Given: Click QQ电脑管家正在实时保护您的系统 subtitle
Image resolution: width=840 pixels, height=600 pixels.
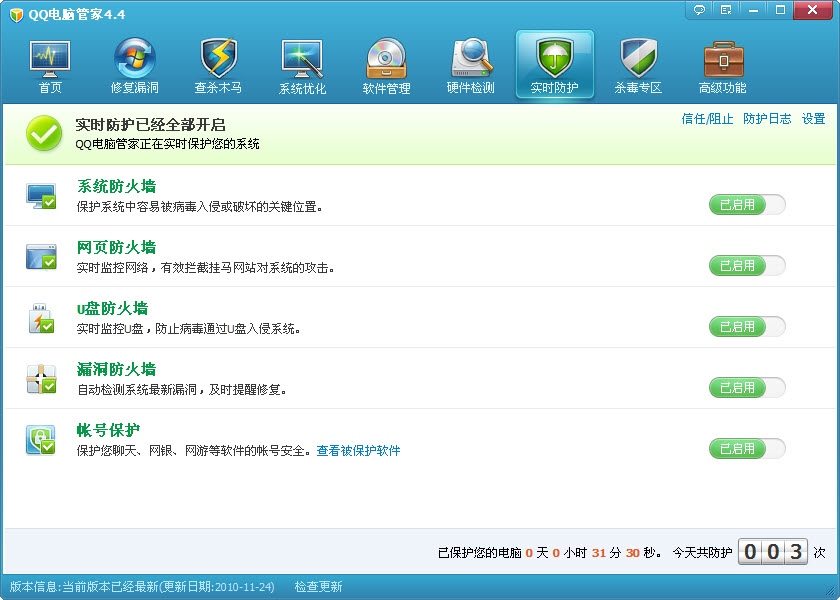Looking at the screenshot, I should (167, 144).
